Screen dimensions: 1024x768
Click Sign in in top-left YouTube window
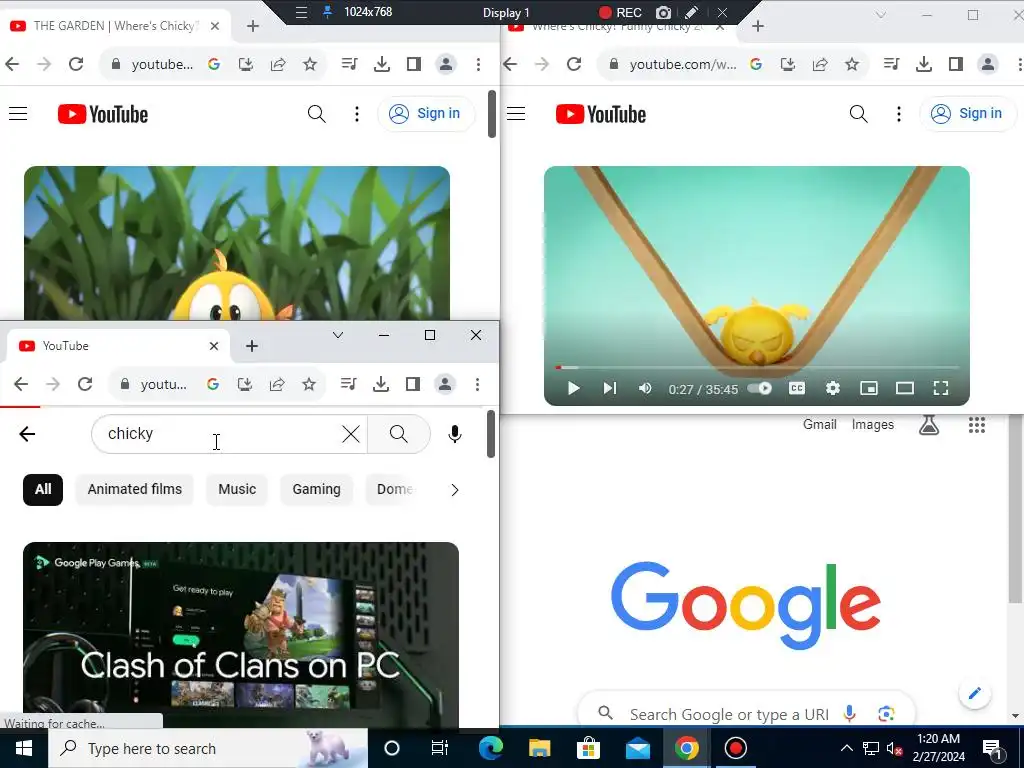[426, 114]
